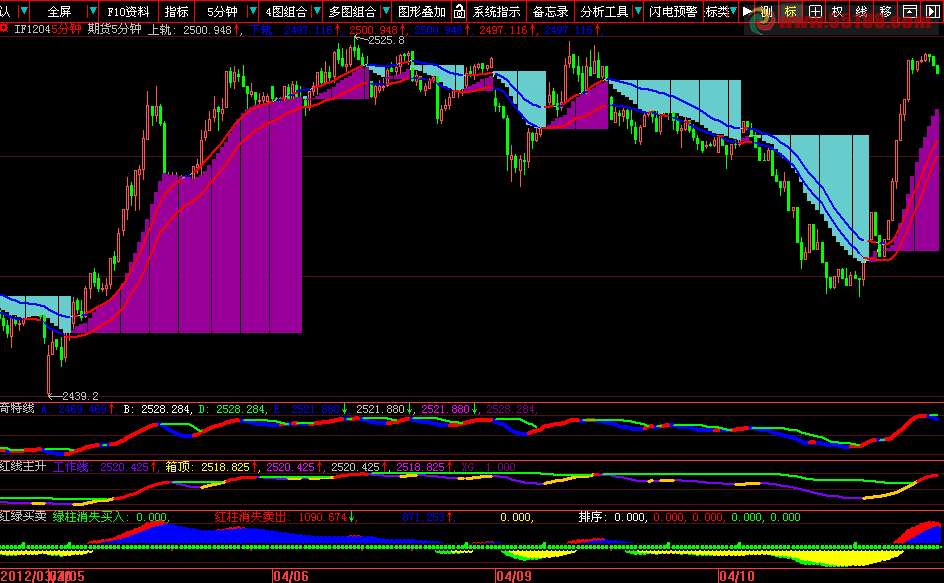The height and width of the screenshot is (583, 944).
Task: Toggle the yellow 标 toolbar button
Action: pos(790,11)
